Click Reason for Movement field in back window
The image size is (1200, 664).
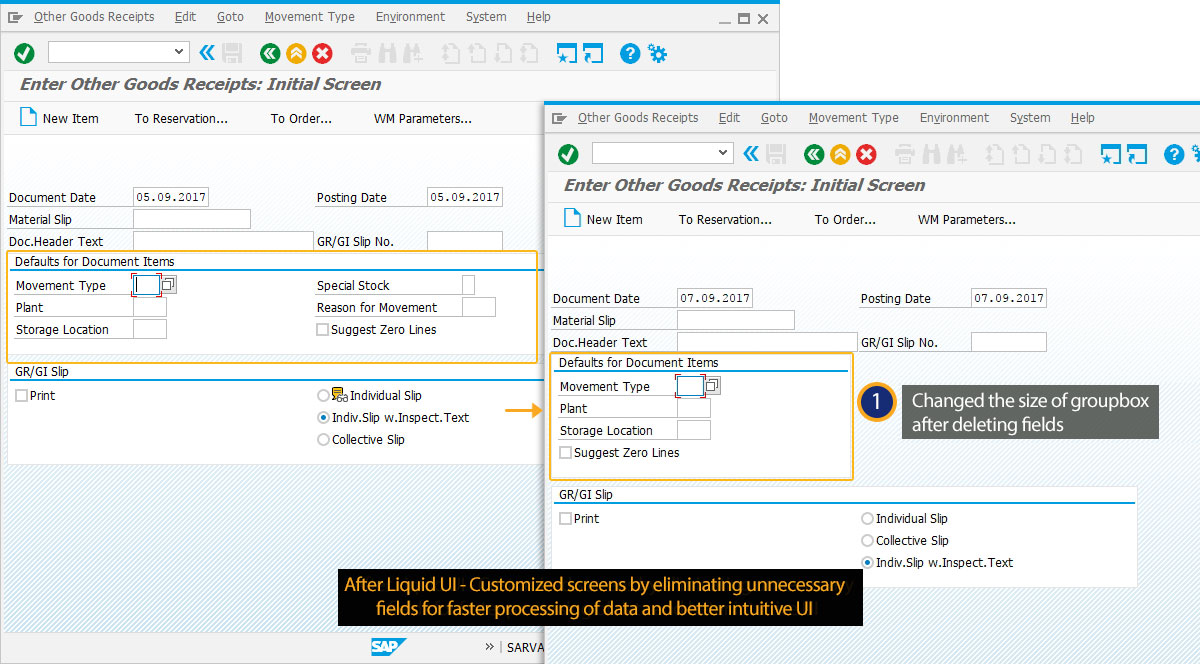coord(479,307)
